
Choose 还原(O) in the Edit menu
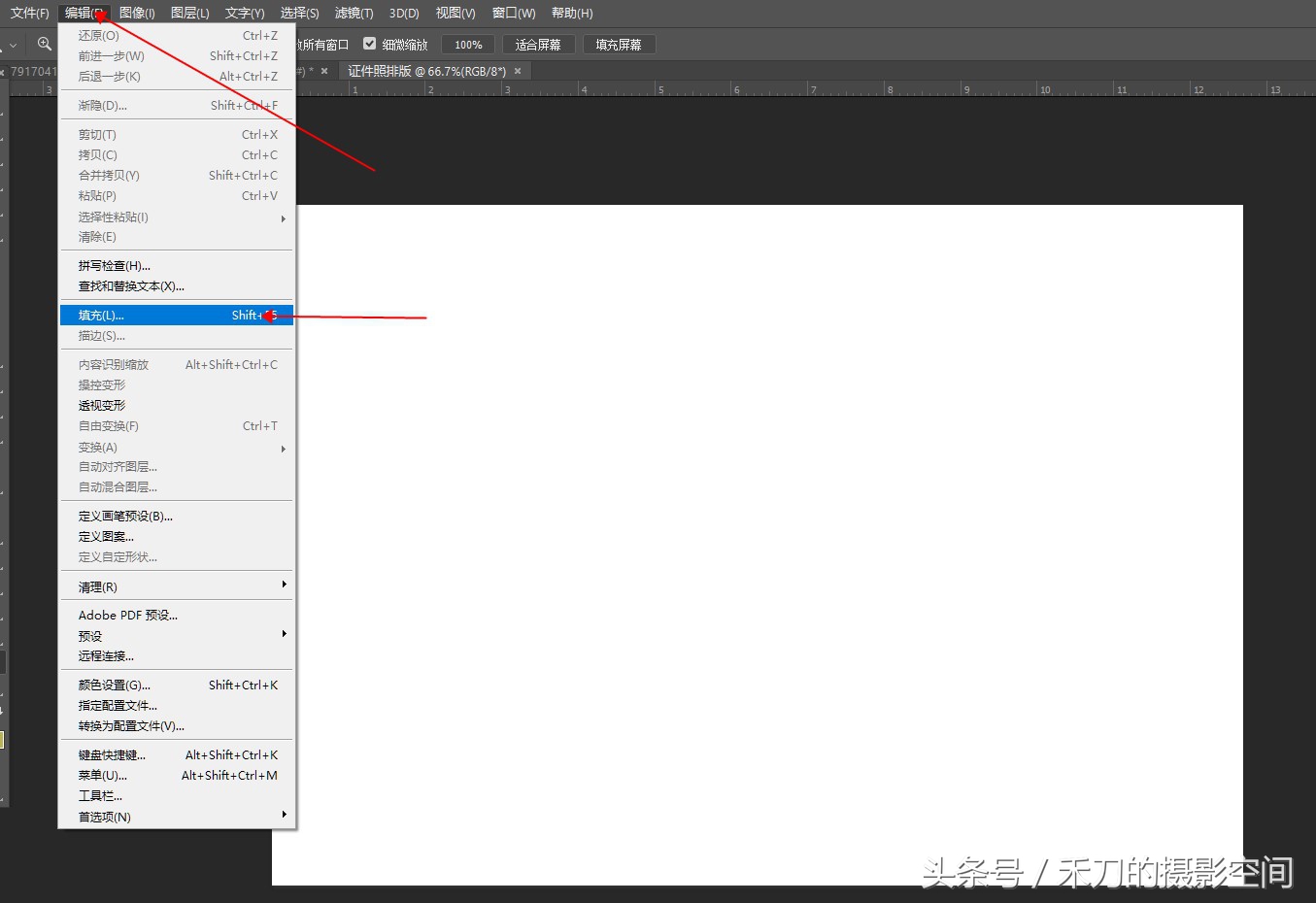click(x=177, y=36)
